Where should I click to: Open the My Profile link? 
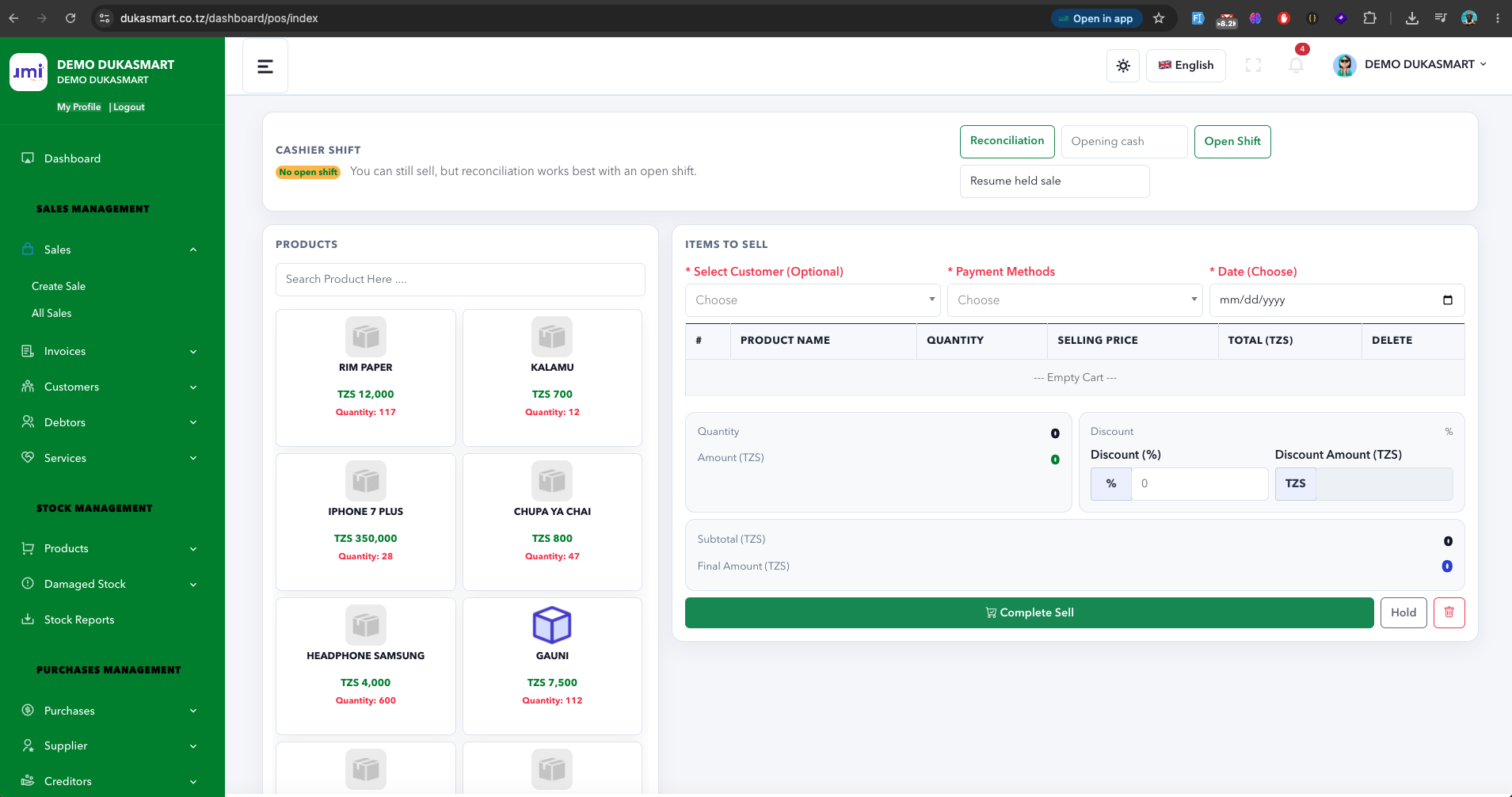click(x=79, y=107)
